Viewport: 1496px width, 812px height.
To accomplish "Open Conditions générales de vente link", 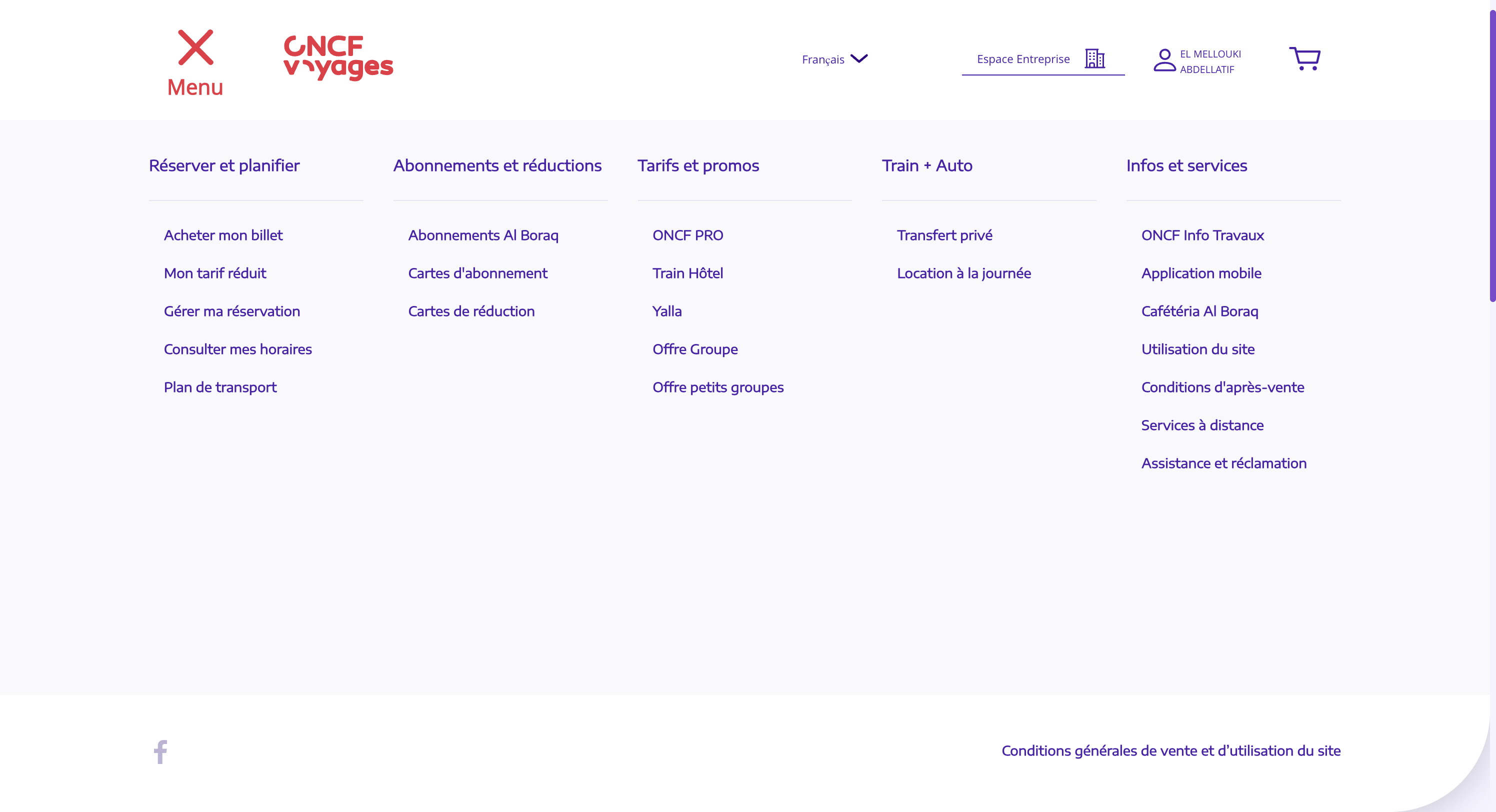I will (1171, 751).
